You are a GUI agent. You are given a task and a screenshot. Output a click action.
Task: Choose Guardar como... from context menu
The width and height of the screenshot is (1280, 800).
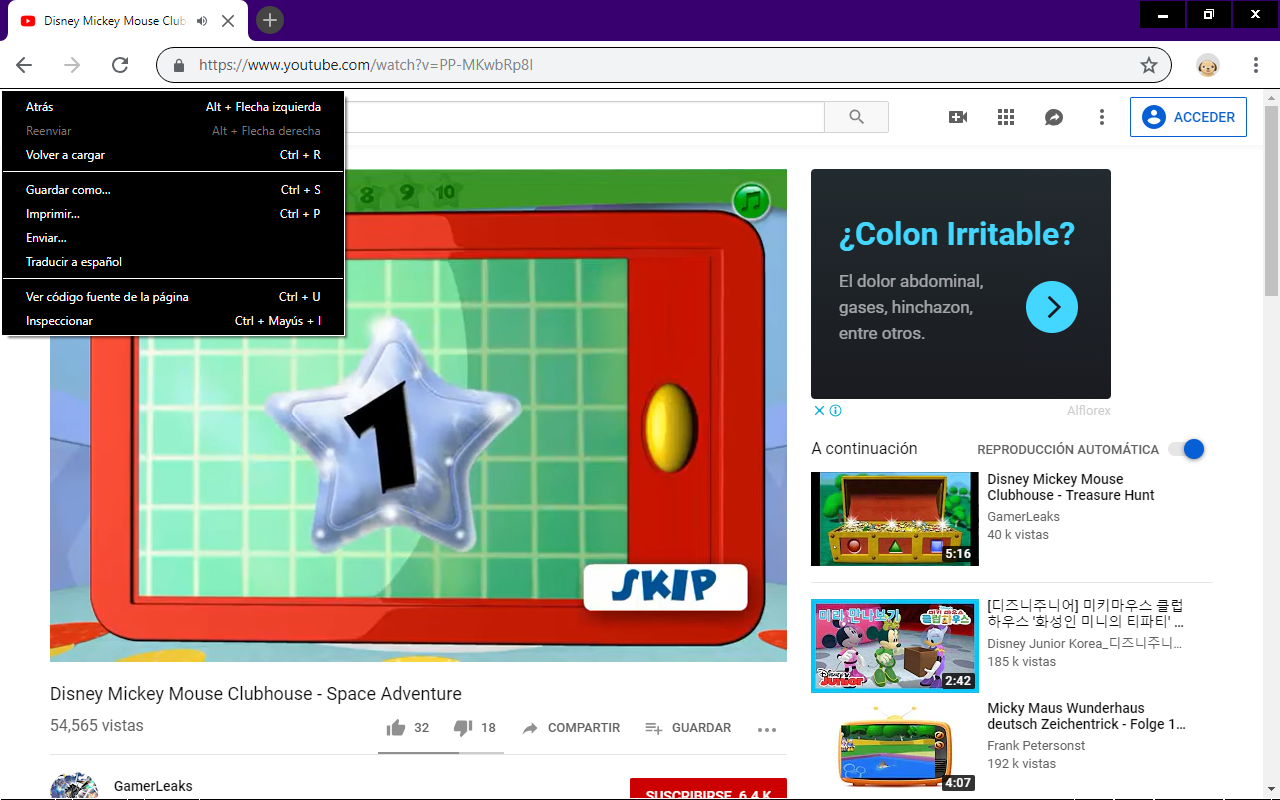click(173, 190)
